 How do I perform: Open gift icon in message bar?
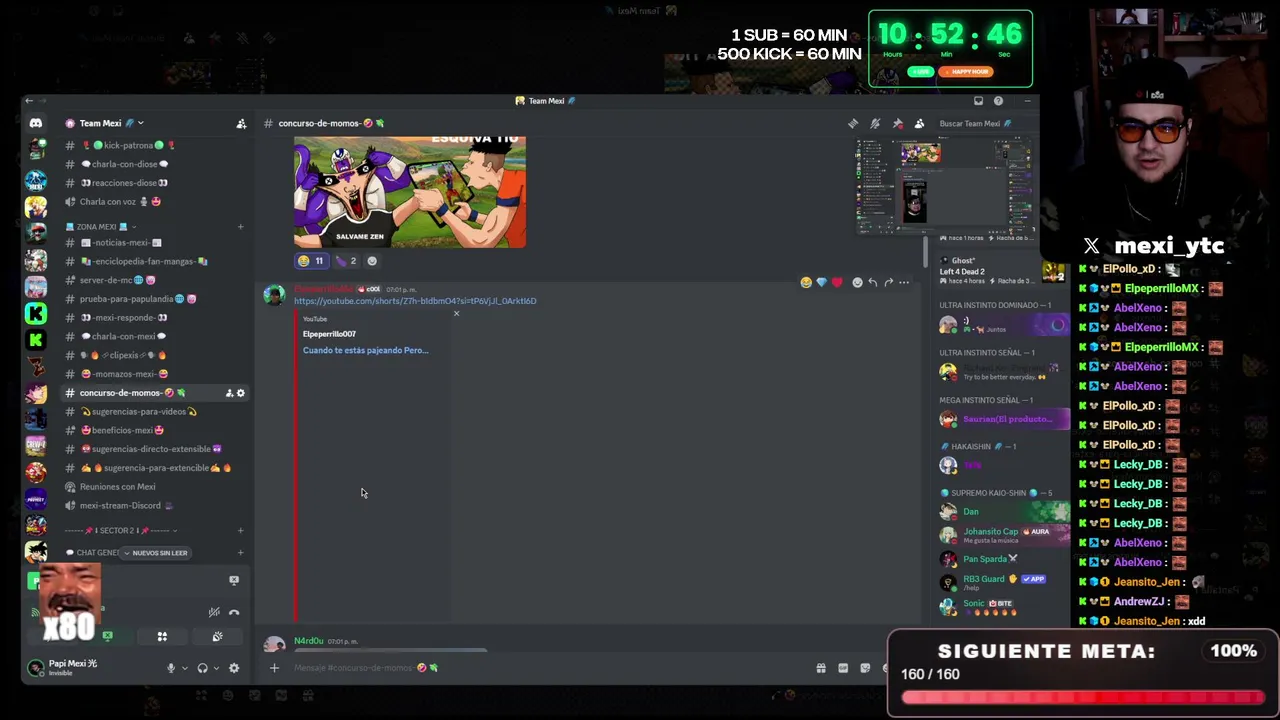(x=821, y=668)
